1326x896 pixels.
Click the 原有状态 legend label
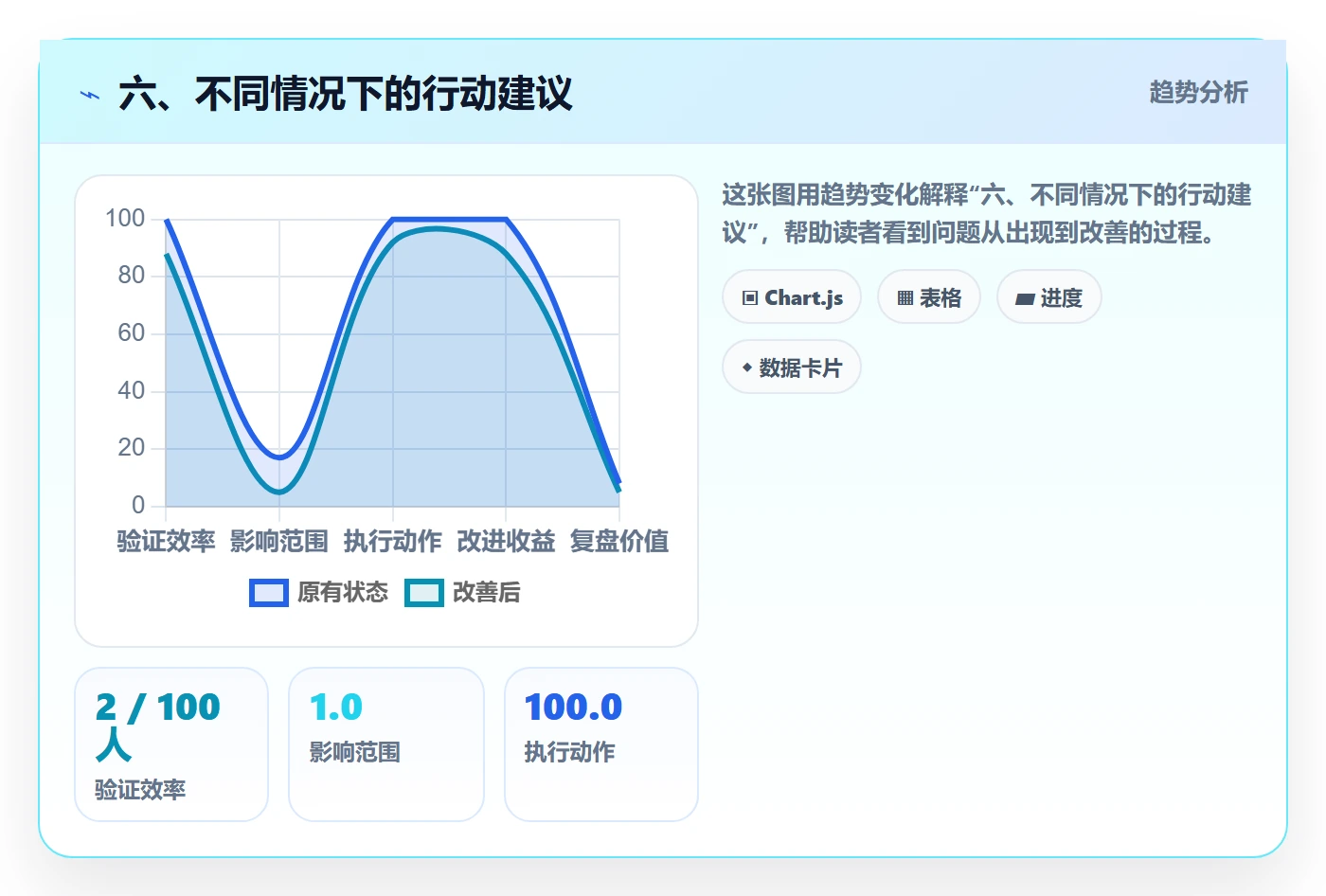click(x=343, y=593)
